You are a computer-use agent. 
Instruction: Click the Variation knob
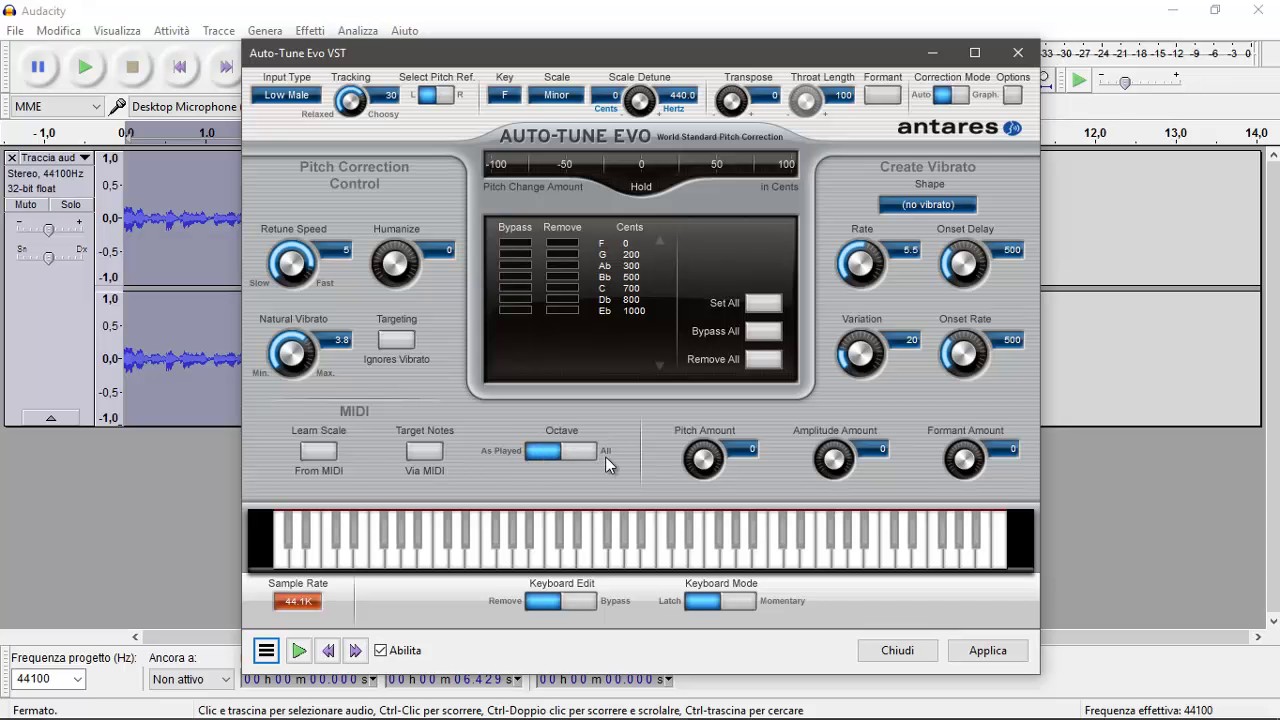pyautogui.click(x=861, y=354)
